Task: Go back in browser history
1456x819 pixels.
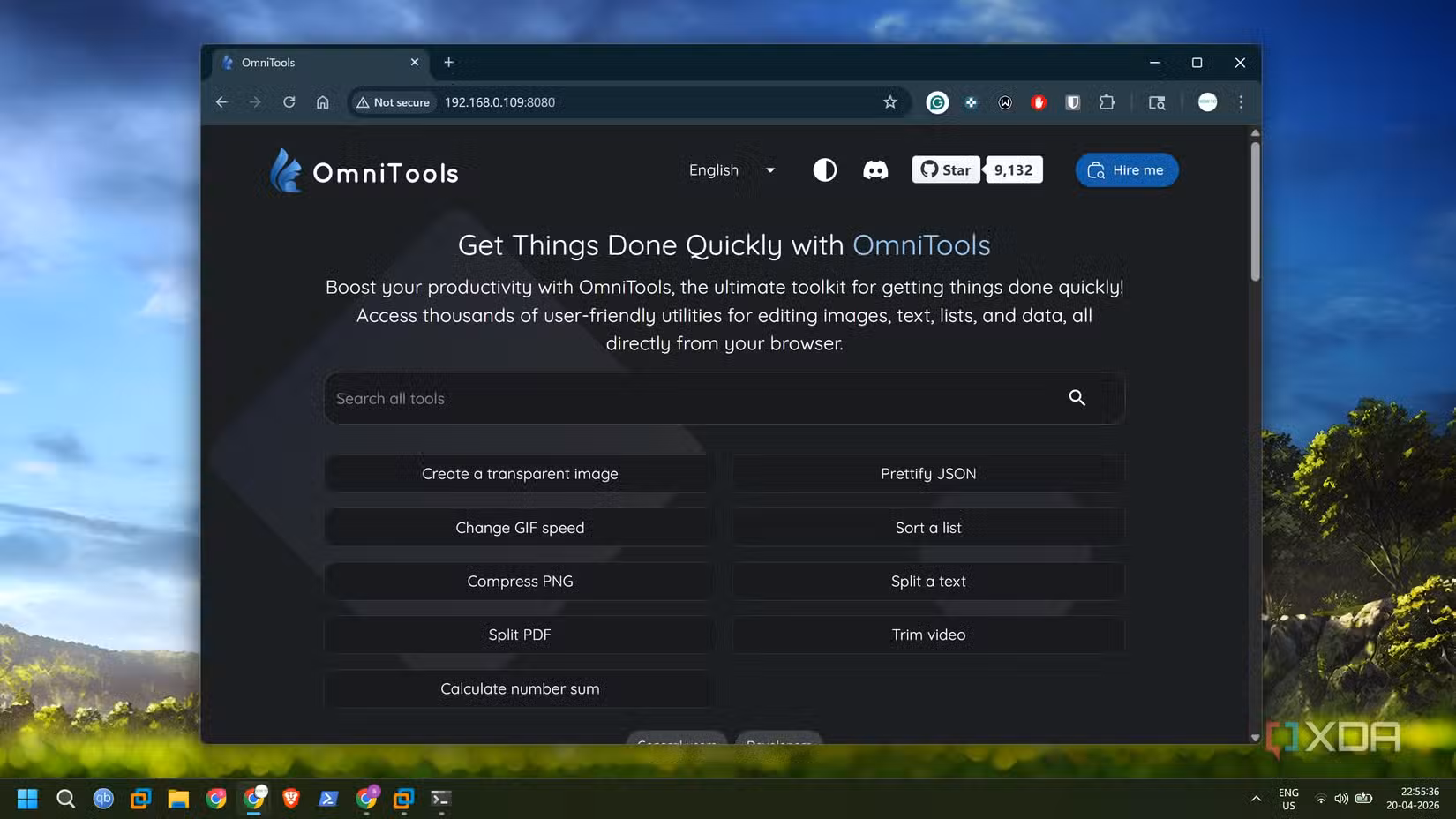Action: [x=221, y=102]
